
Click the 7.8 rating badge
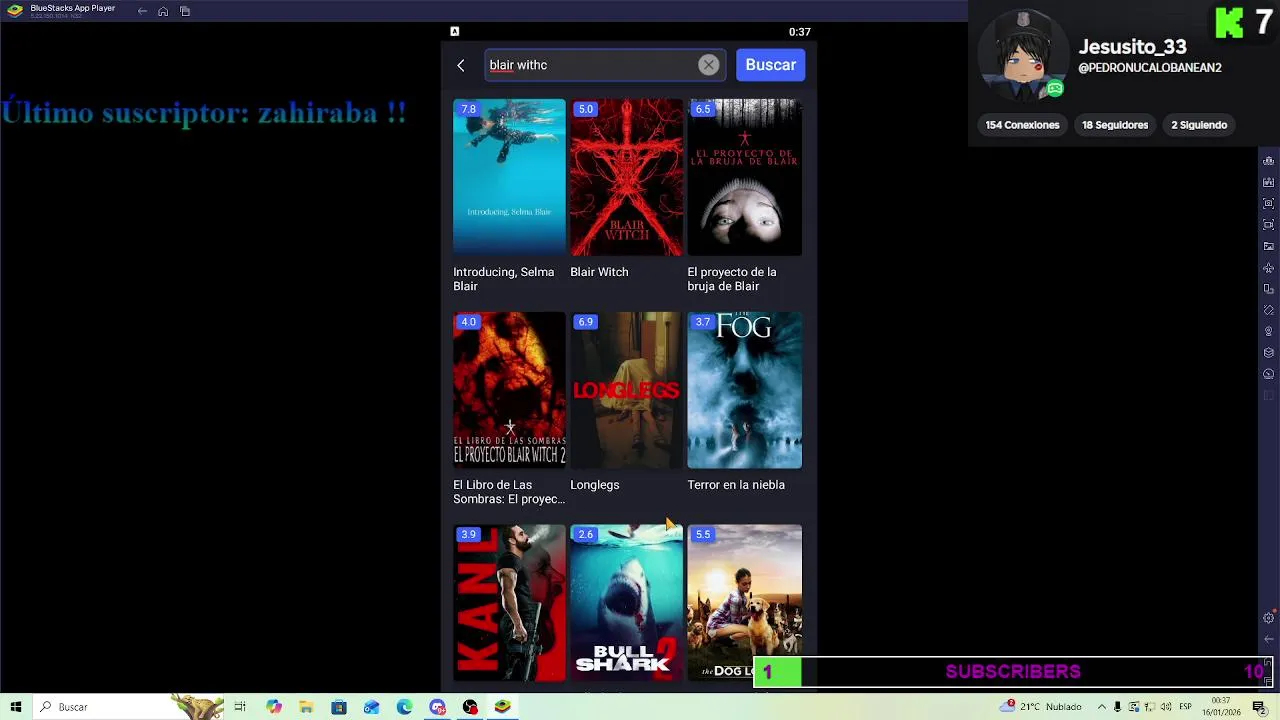468,109
